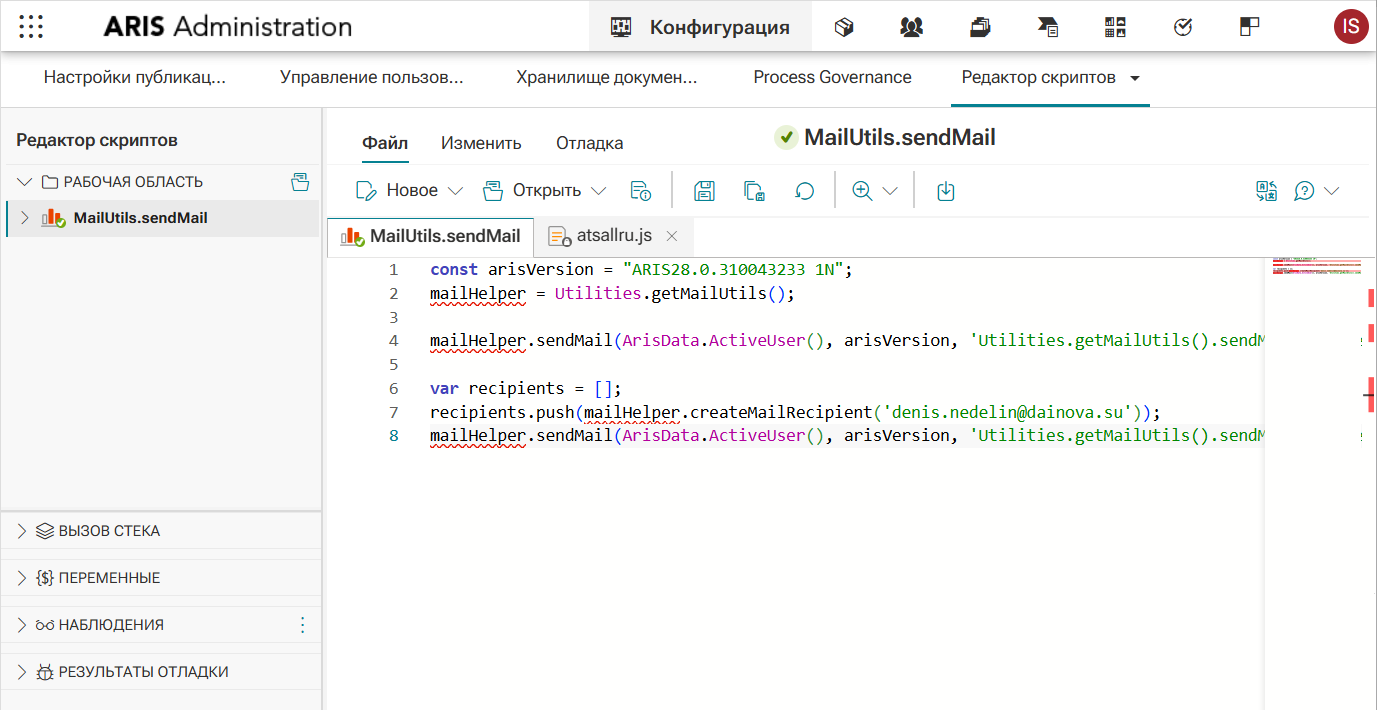This screenshot has width=1377, height=710.
Task: Click code line number 7
Action: (393, 412)
